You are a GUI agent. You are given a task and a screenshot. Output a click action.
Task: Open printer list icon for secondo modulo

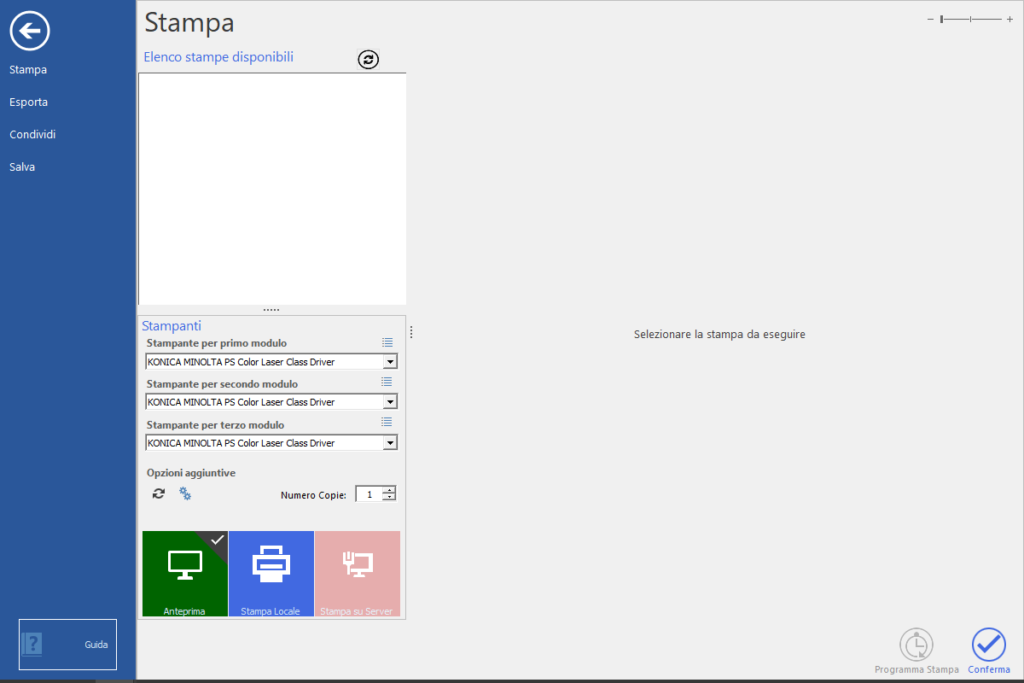point(387,383)
